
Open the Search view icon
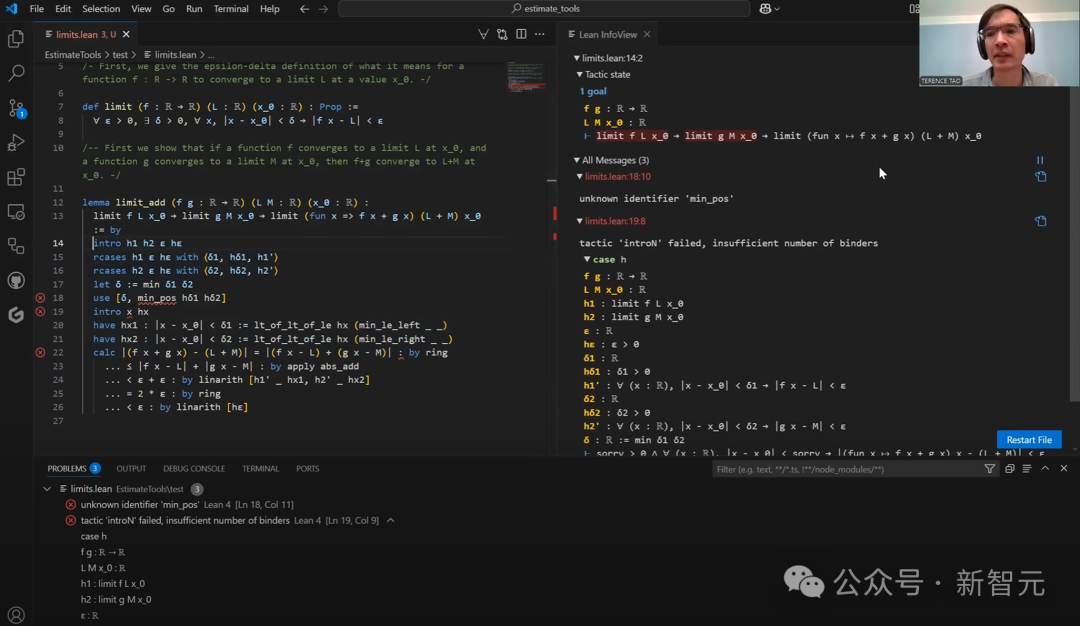16,73
